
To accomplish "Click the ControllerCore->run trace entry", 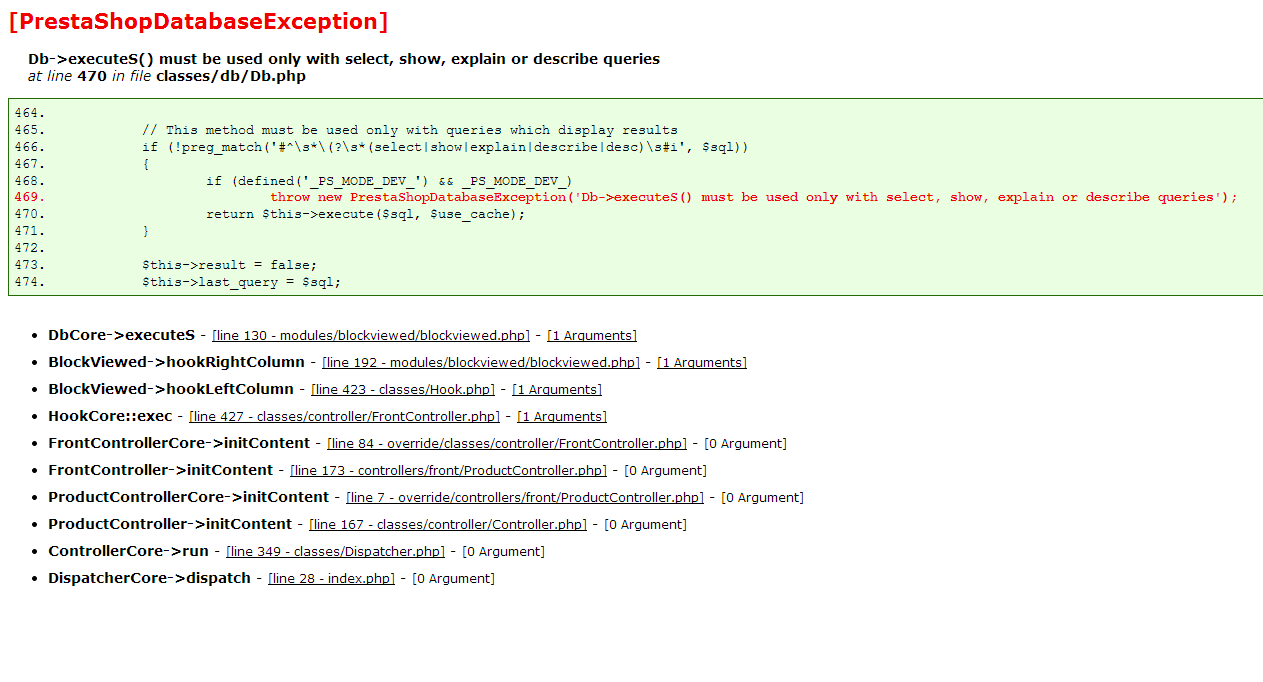I will [x=129, y=551].
